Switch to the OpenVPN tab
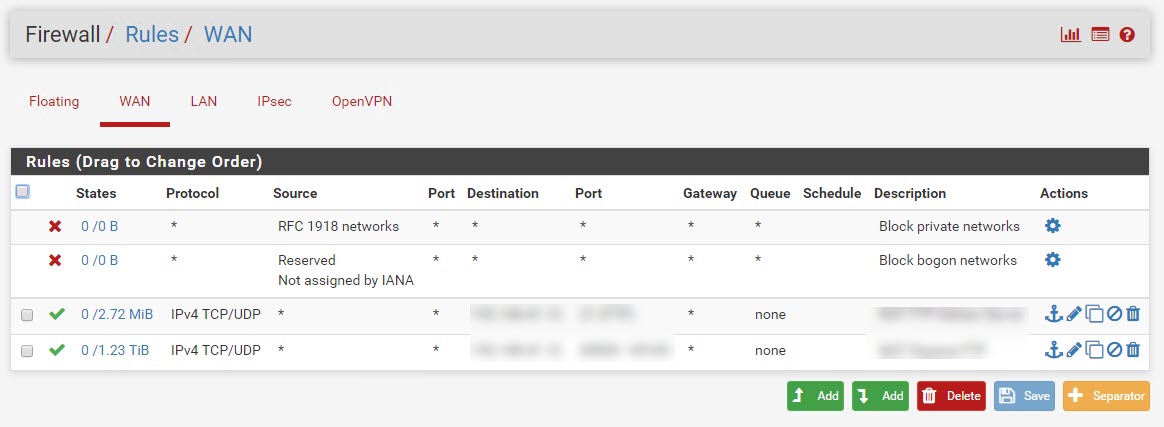Image resolution: width=1164 pixels, height=427 pixels. (x=362, y=102)
